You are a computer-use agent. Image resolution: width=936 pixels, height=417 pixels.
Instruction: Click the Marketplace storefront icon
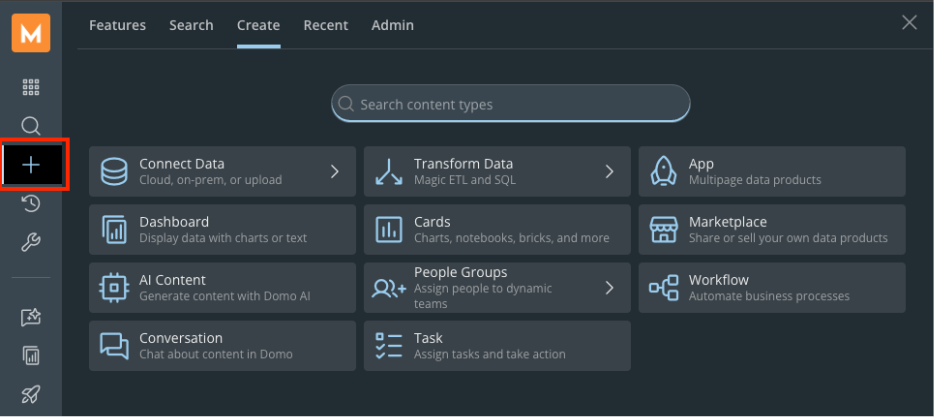pos(664,230)
